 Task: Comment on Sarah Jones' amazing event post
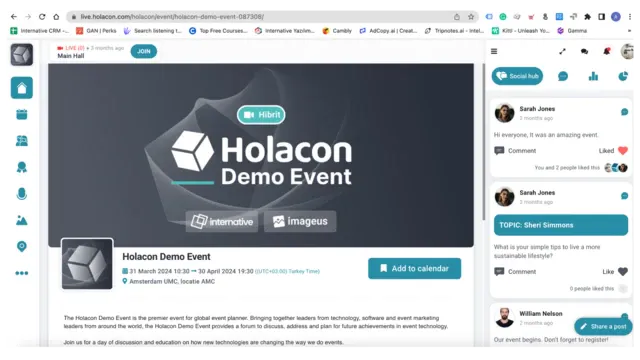click(x=515, y=151)
